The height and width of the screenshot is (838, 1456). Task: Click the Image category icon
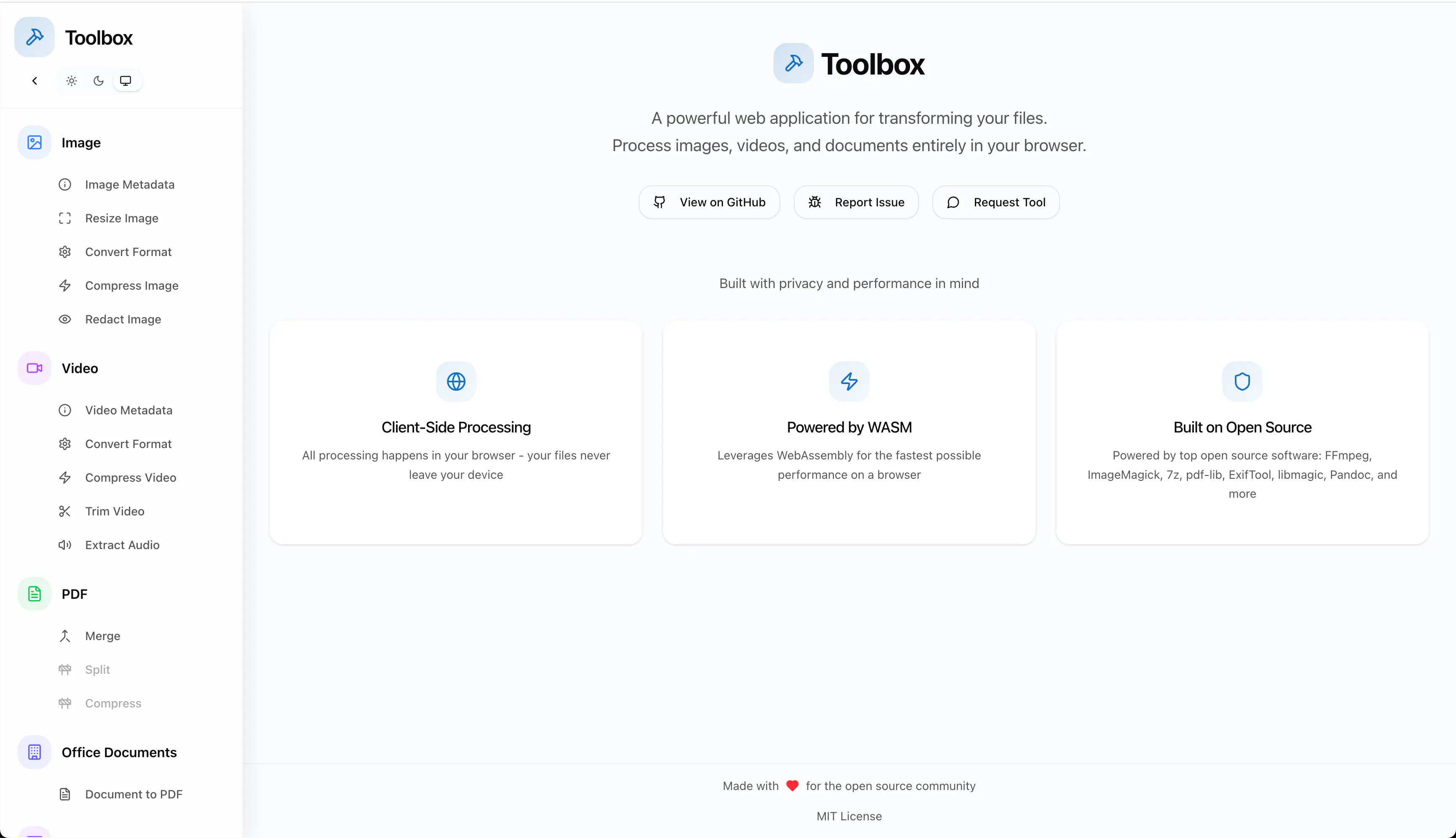coord(35,143)
